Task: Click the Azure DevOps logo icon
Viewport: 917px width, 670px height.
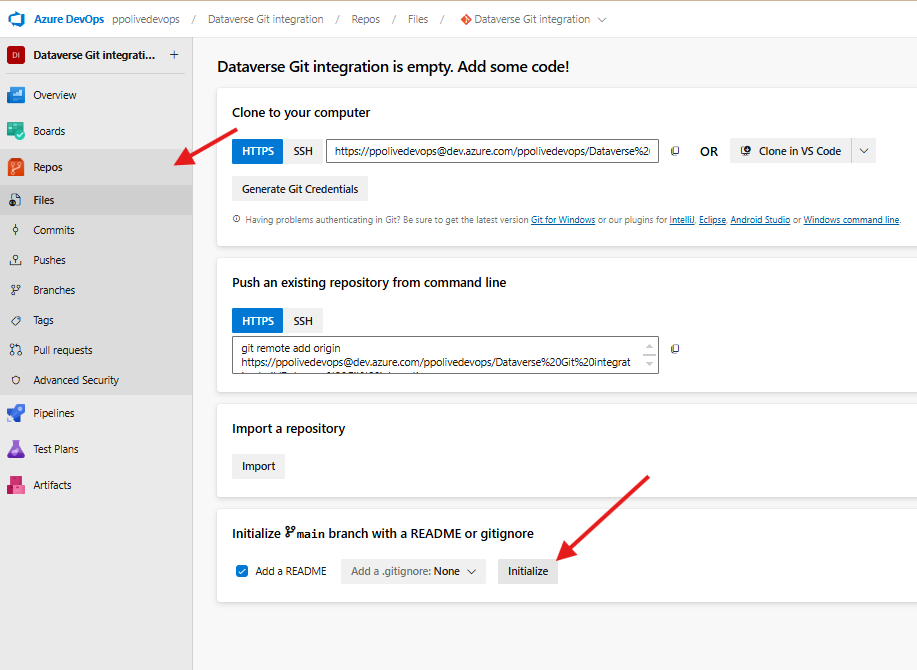Action: [16, 19]
